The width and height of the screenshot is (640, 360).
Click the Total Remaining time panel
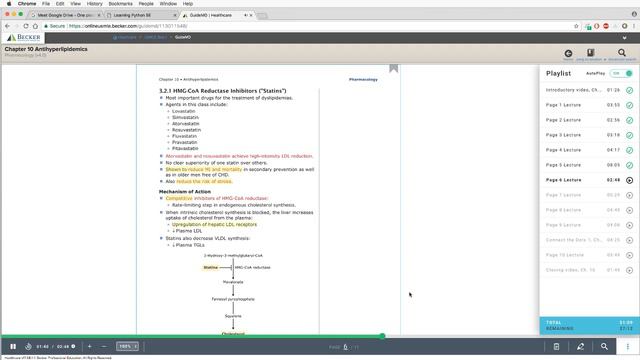(x=589, y=326)
